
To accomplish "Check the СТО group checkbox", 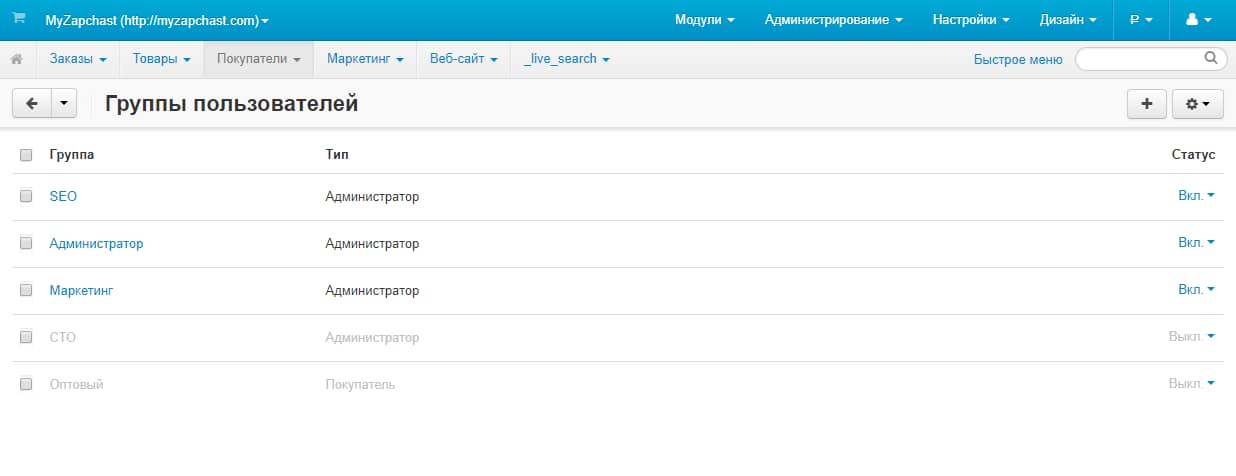I will pos(26,338).
